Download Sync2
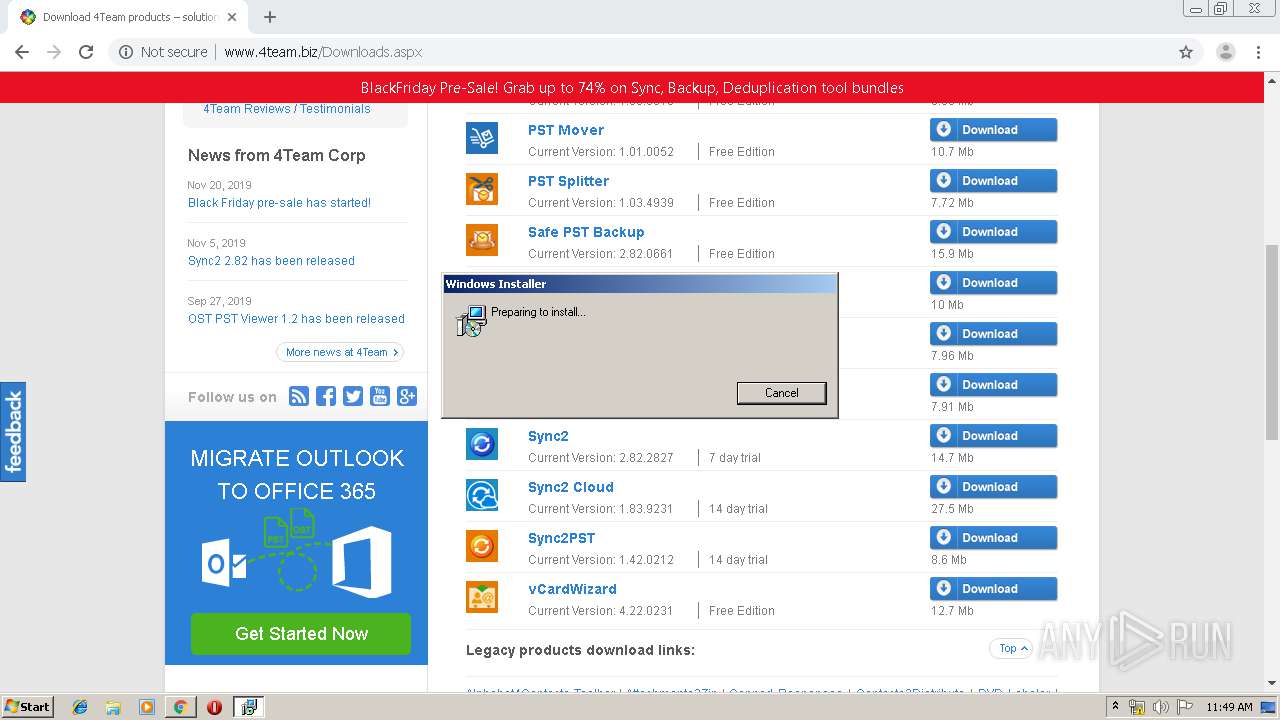The image size is (1280, 720). (993, 436)
